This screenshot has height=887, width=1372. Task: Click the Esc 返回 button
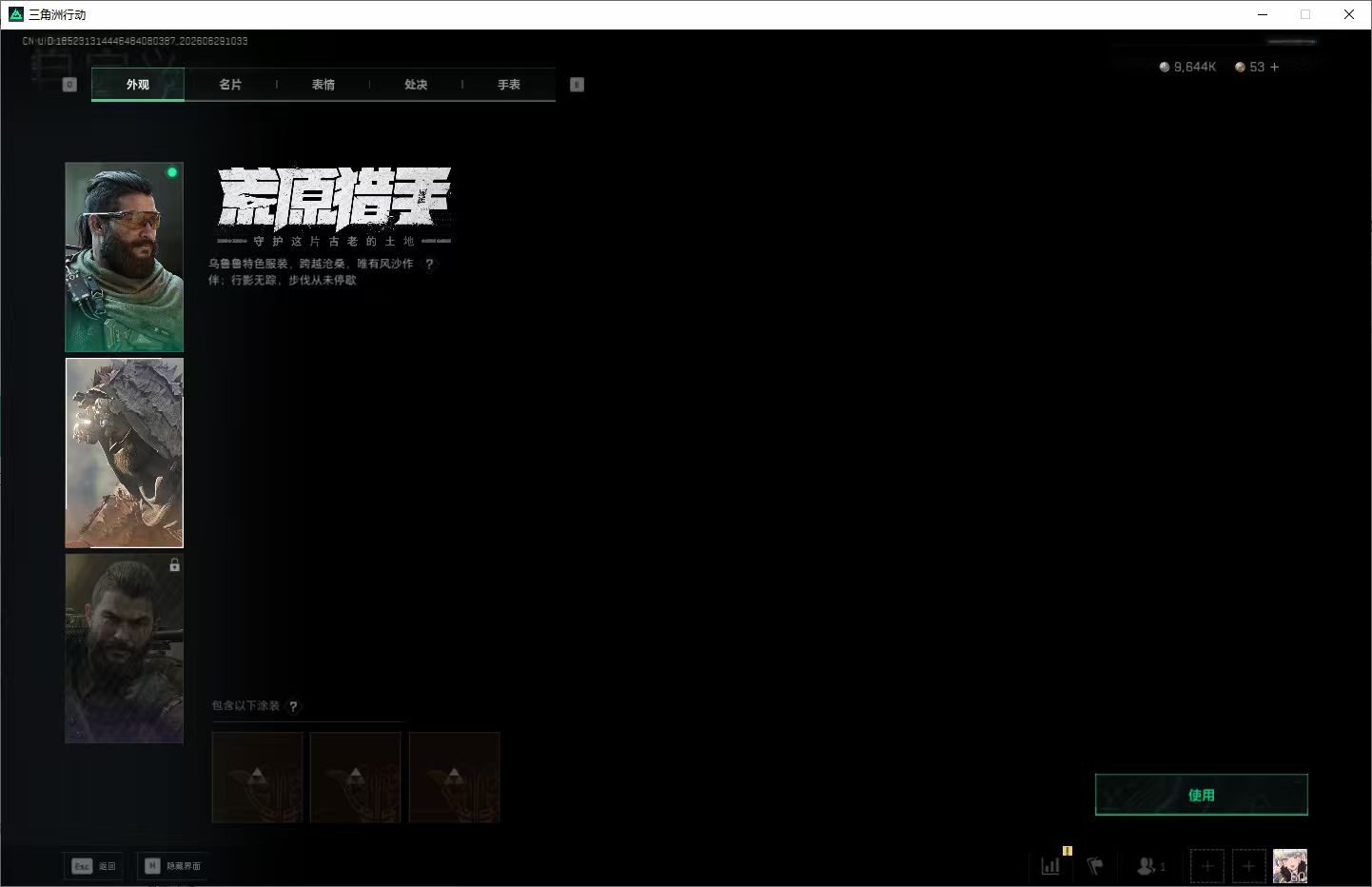pyautogui.click(x=93, y=866)
